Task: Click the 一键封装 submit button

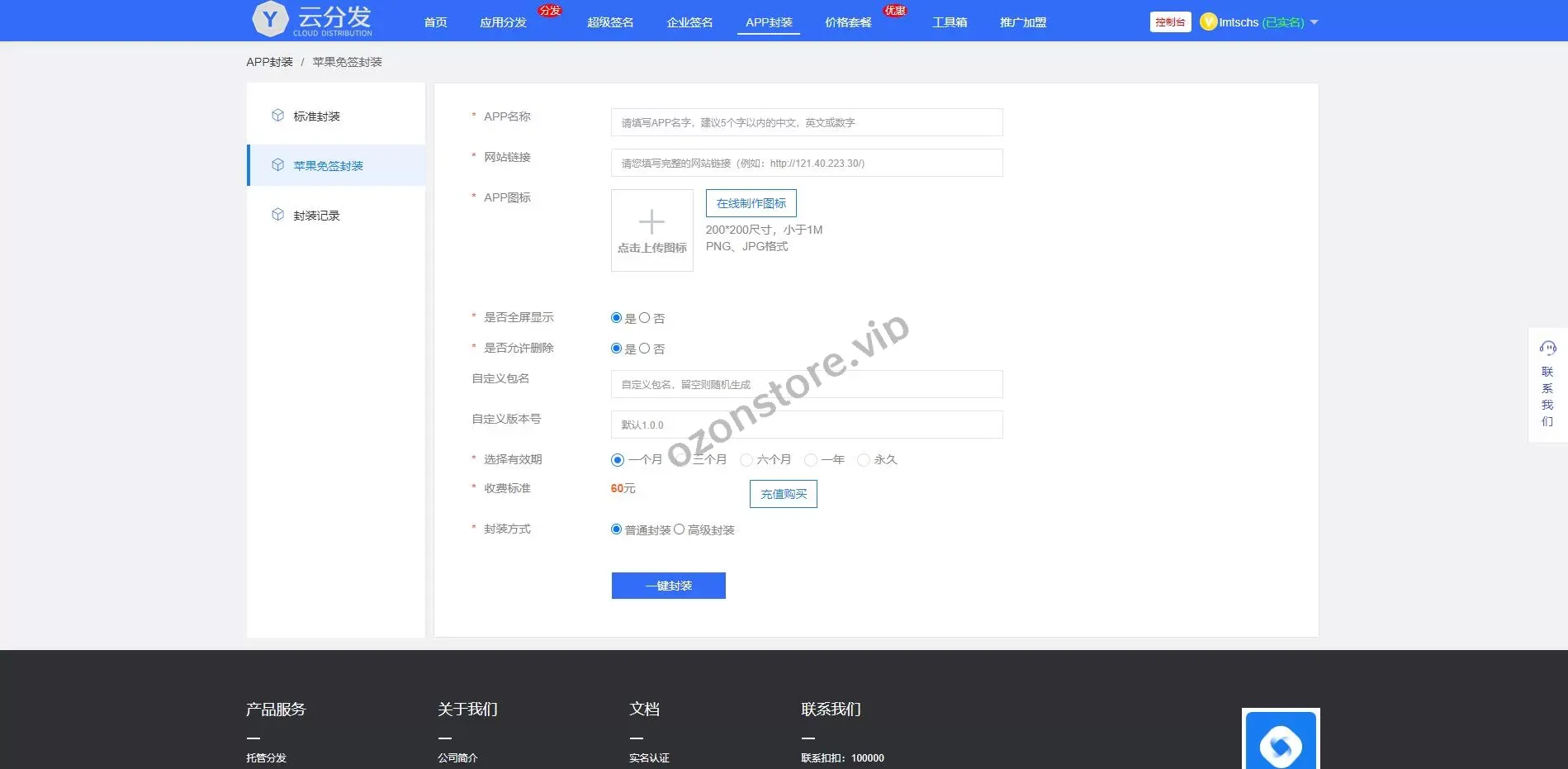Action: (x=668, y=586)
